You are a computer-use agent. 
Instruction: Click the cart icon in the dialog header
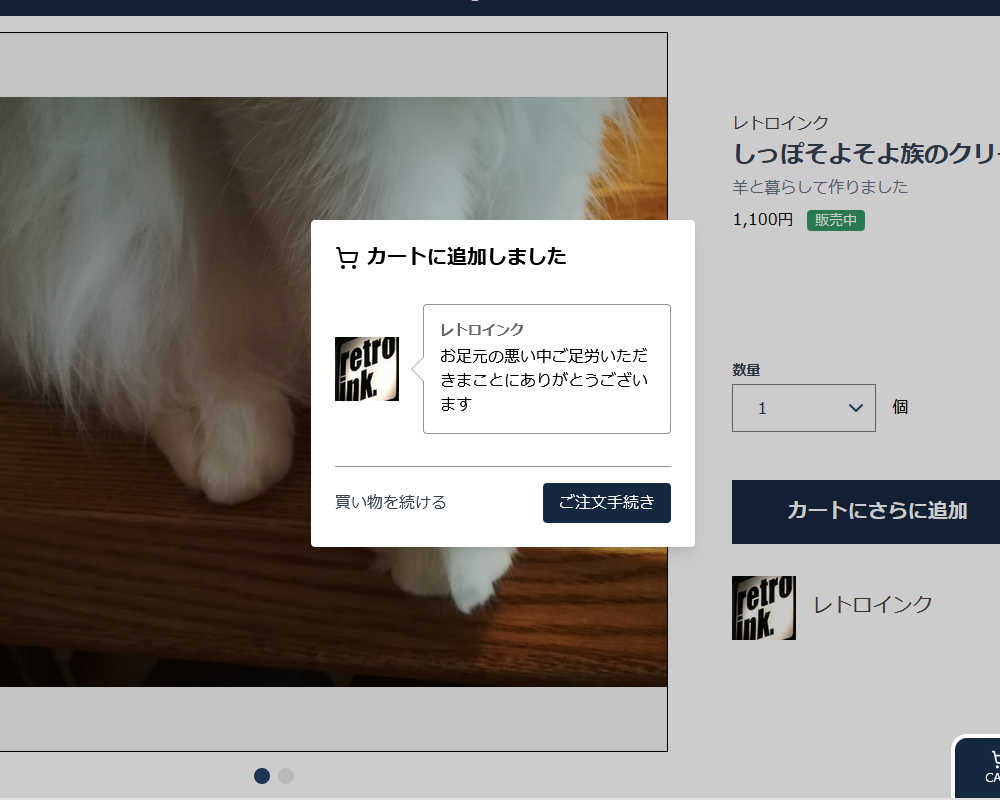[x=347, y=257]
